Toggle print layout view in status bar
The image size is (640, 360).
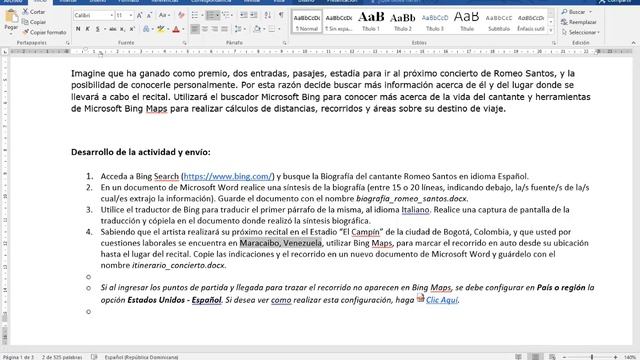click(x=535, y=357)
